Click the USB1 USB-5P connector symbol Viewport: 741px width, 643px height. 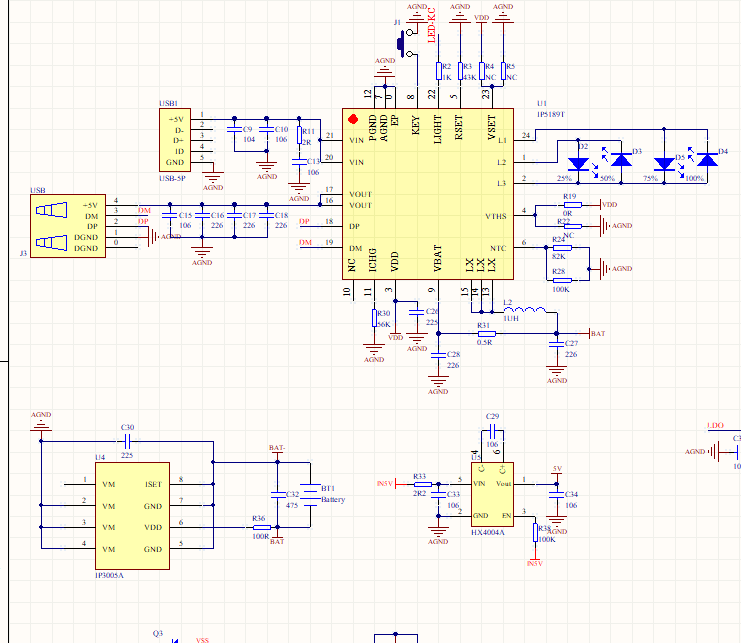click(175, 140)
